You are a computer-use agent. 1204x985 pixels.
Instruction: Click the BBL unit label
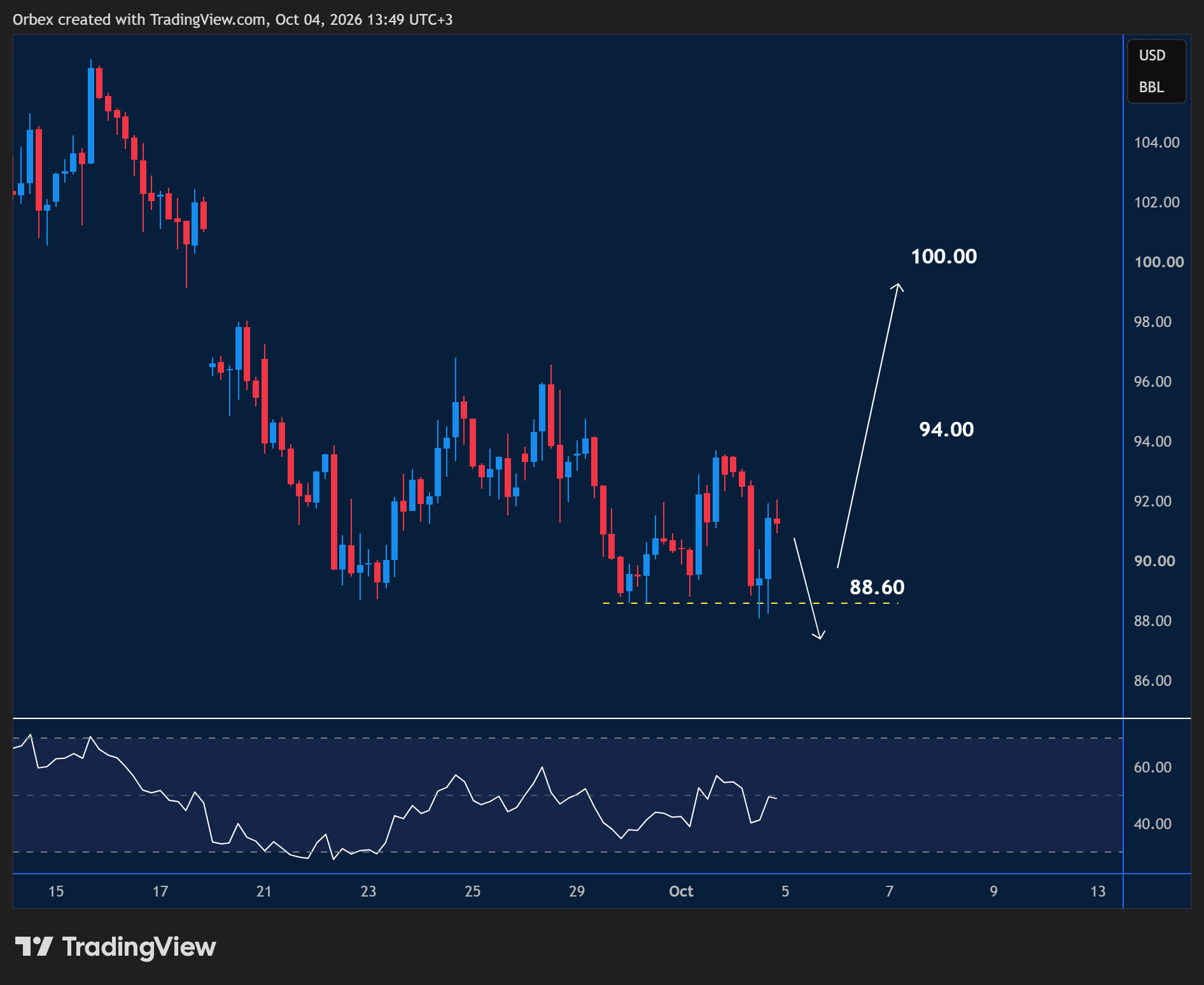[1151, 87]
